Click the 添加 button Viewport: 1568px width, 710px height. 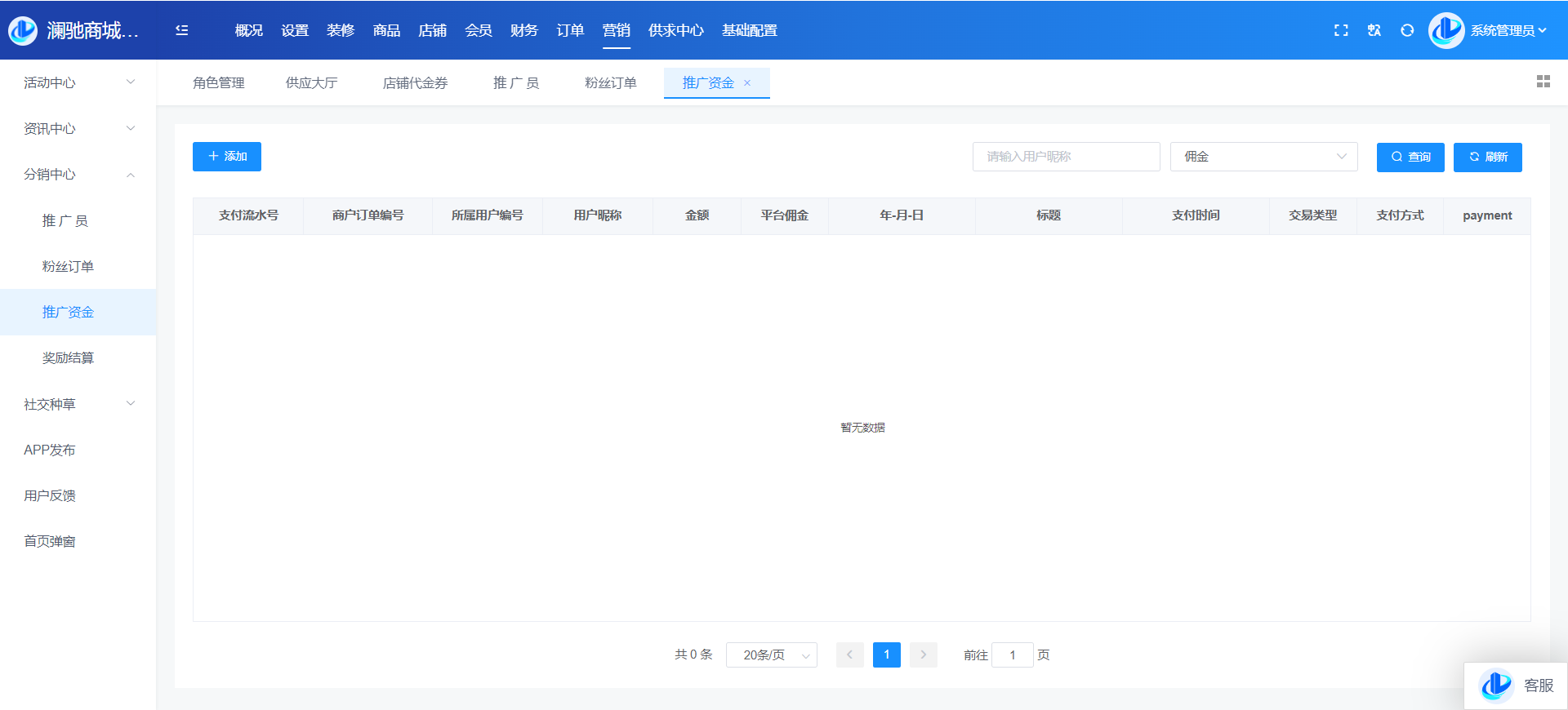click(227, 157)
